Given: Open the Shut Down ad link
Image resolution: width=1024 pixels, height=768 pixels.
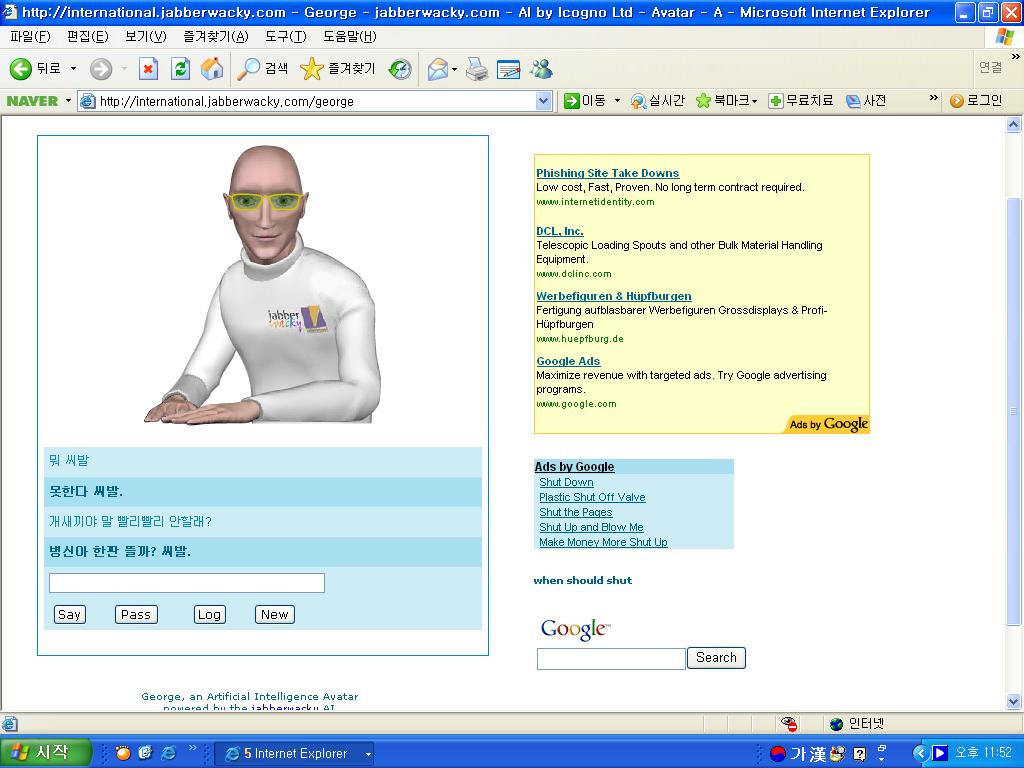Looking at the screenshot, I should point(566,483).
